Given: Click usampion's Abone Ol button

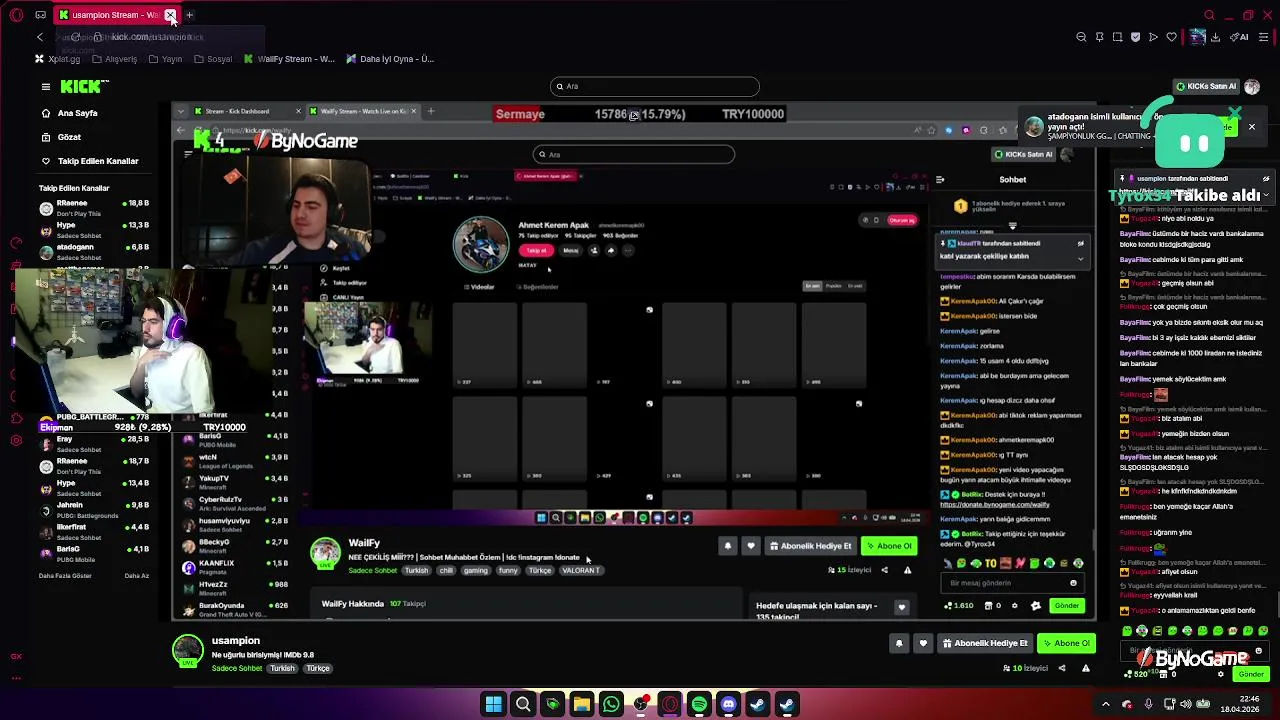Looking at the screenshot, I should (x=1066, y=643).
